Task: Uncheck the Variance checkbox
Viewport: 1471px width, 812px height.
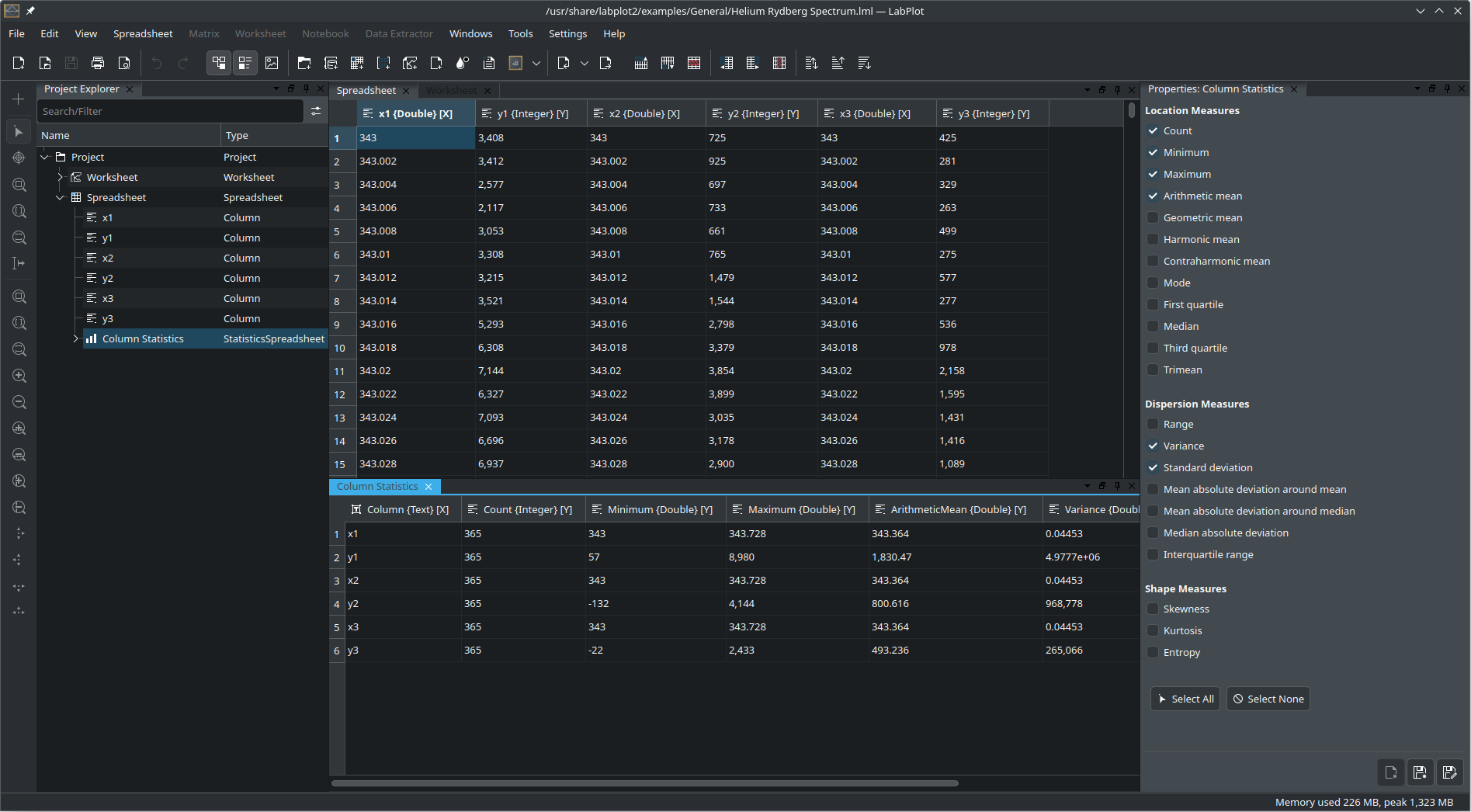Action: pos(1154,446)
